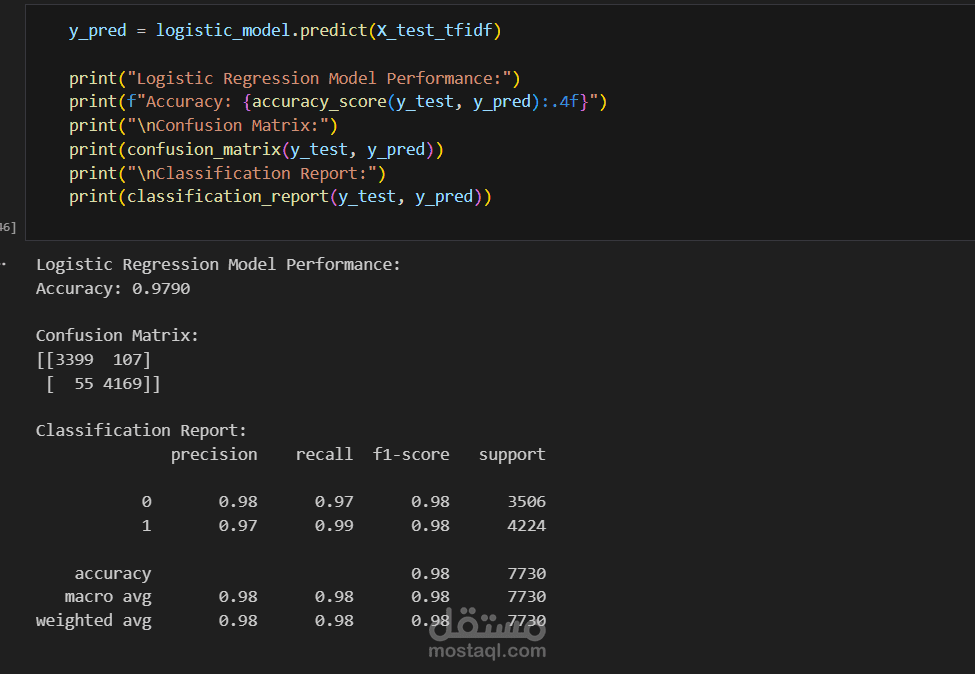This screenshot has height=674, width=975.
Task: Click the cell execution count indicator
Action: (6, 227)
